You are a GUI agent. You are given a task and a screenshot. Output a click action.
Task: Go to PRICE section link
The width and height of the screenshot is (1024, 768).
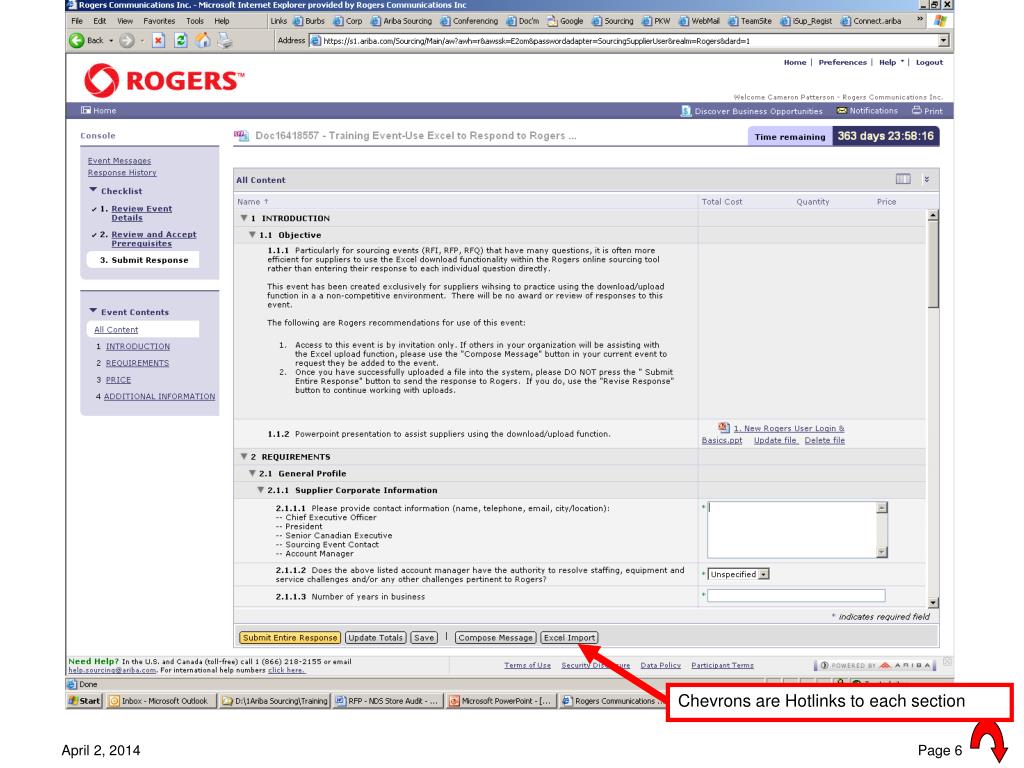coord(118,379)
